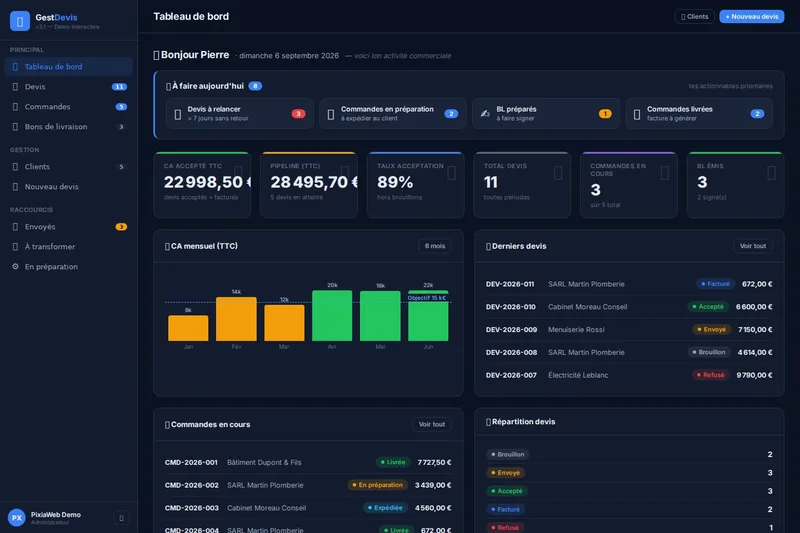
Task: Click the GestDevis logo icon
Action: pos(20,21)
